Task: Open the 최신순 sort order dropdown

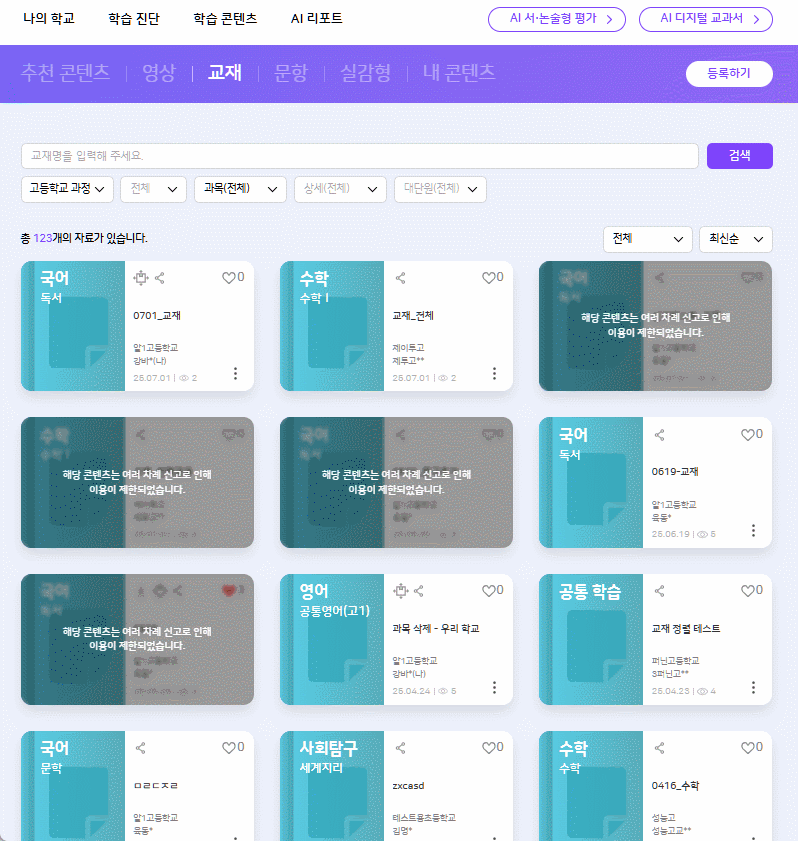Action: click(x=735, y=239)
